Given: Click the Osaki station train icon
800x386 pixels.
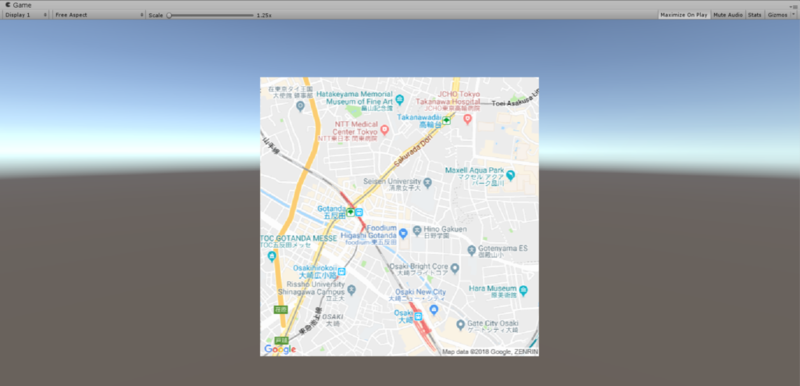Looking at the screenshot, I should [x=418, y=316].
